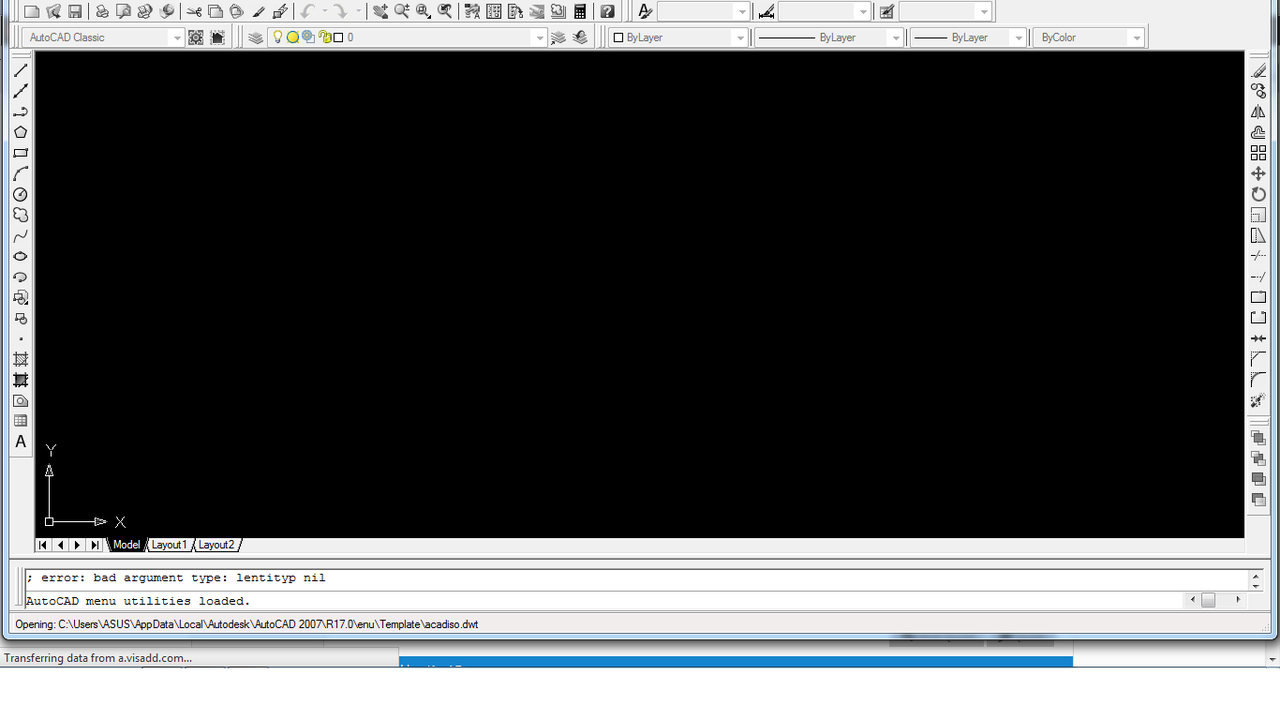This screenshot has height=720, width=1280.
Task: Select the Explode modify tool
Action: coord(1259,400)
